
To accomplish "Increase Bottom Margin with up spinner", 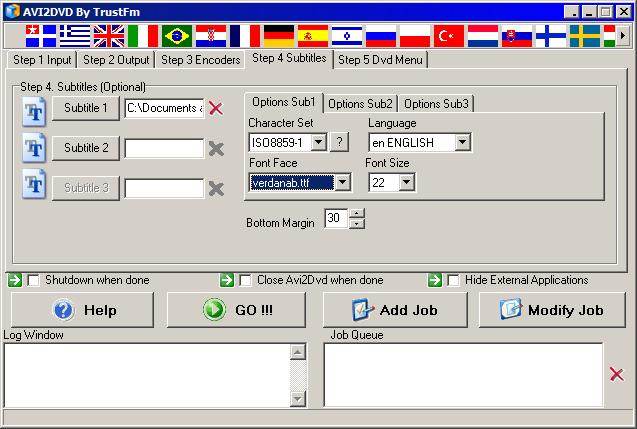I will tap(357, 213).
